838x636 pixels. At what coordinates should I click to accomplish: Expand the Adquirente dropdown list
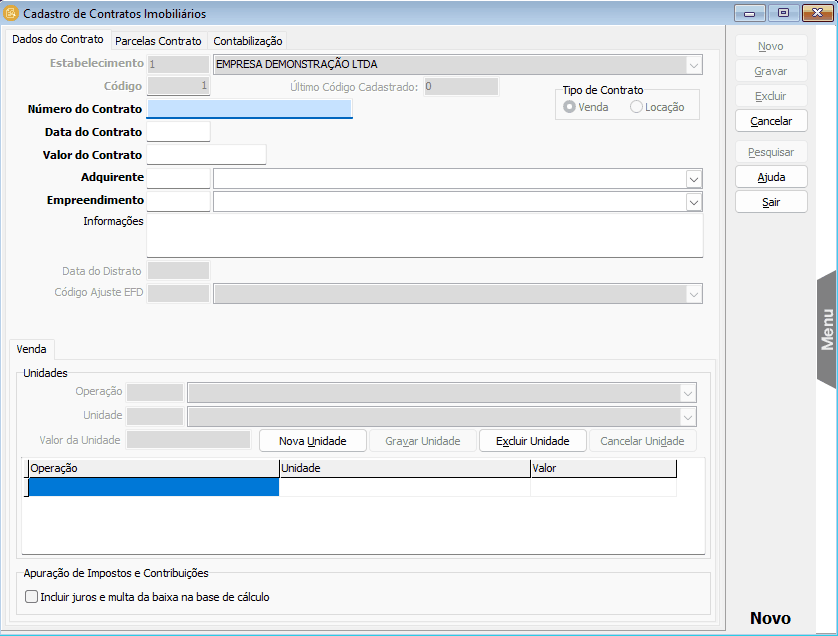[x=693, y=178]
